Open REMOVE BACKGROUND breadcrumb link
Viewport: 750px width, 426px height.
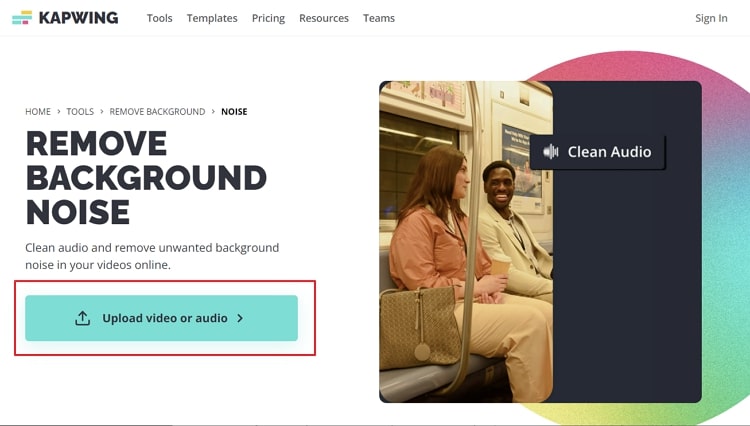[x=157, y=111]
